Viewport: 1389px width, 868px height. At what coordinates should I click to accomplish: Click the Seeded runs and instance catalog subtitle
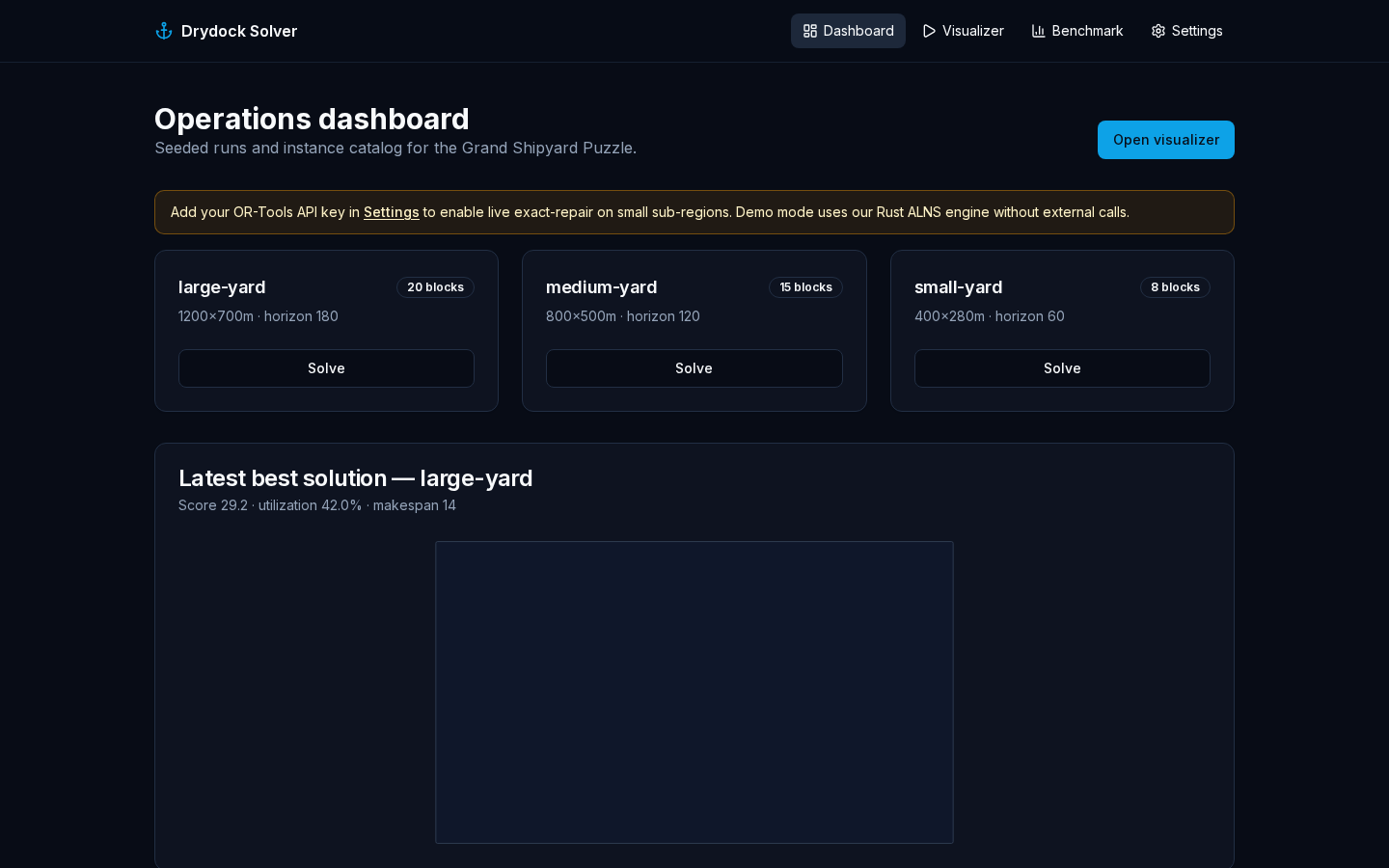coord(395,148)
